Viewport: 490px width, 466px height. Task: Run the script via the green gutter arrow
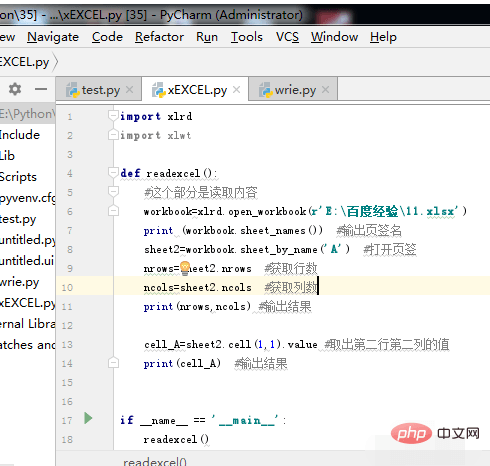click(88, 418)
